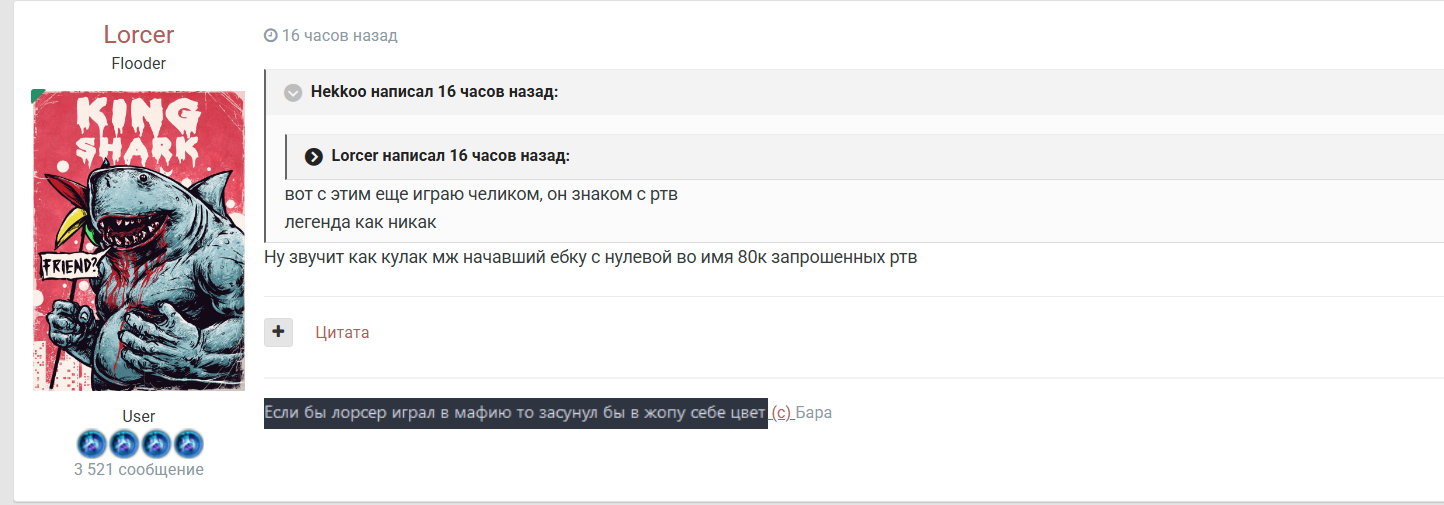
Task: Click the 'Flooder' rank title under username
Action: click(139, 63)
